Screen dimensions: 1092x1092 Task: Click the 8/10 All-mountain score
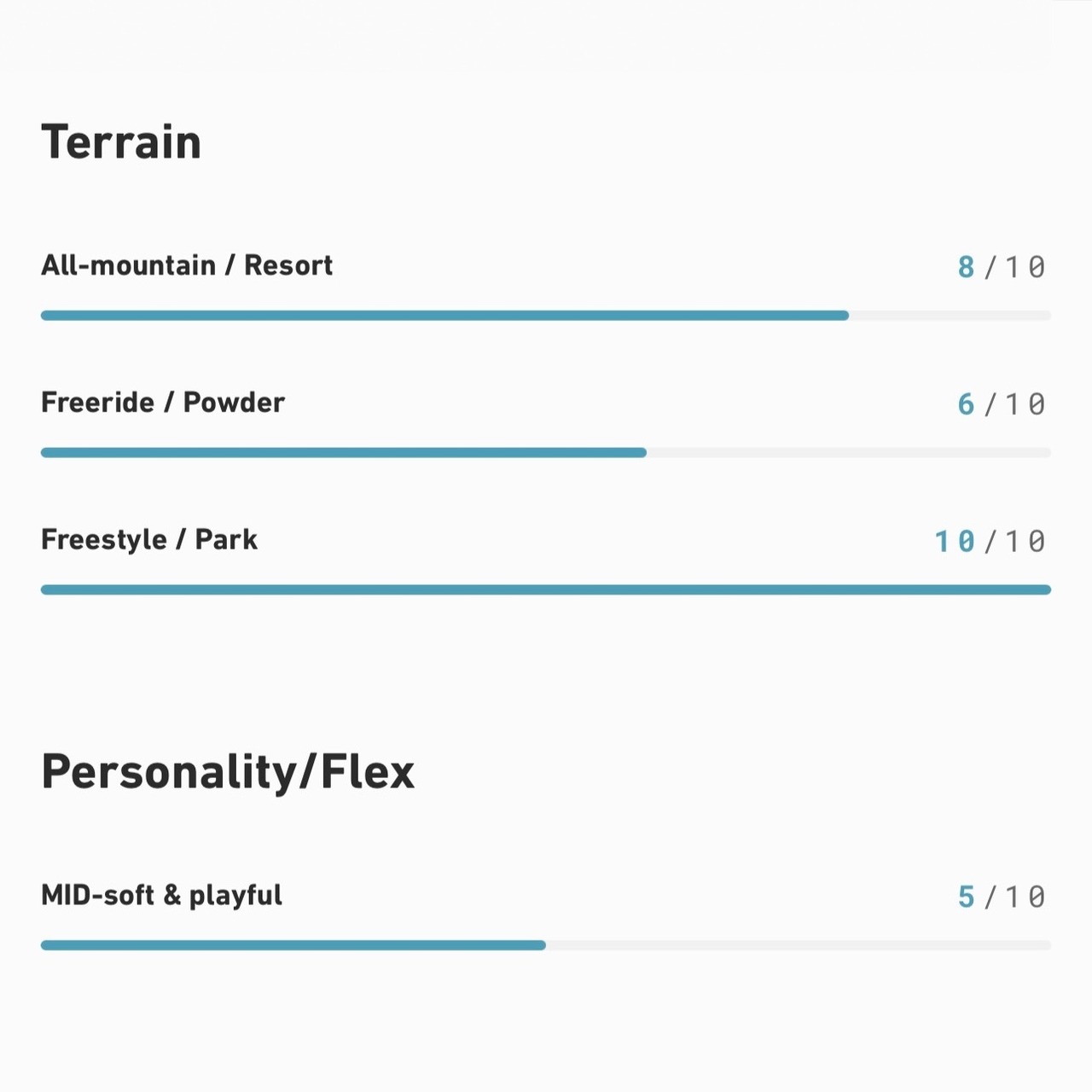click(x=1002, y=267)
